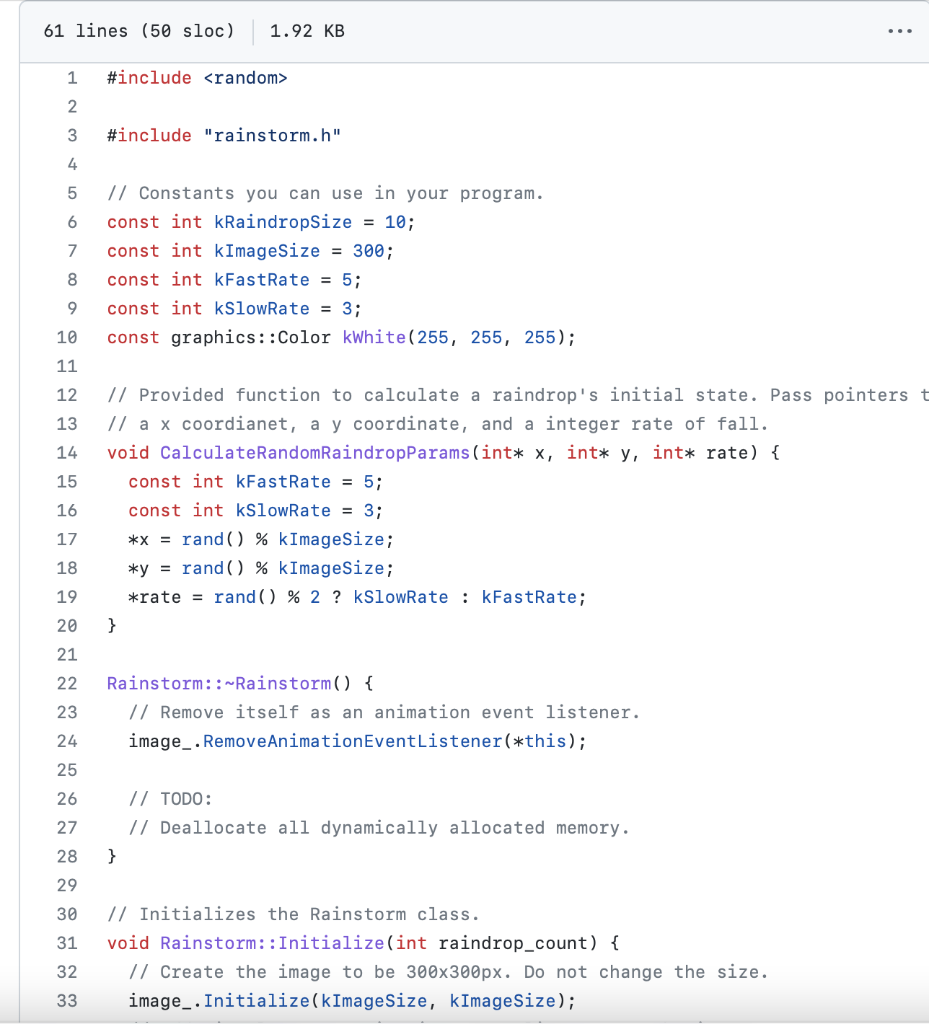
Task: Click the "61 lines (50 sloc)" text
Action: point(138,31)
